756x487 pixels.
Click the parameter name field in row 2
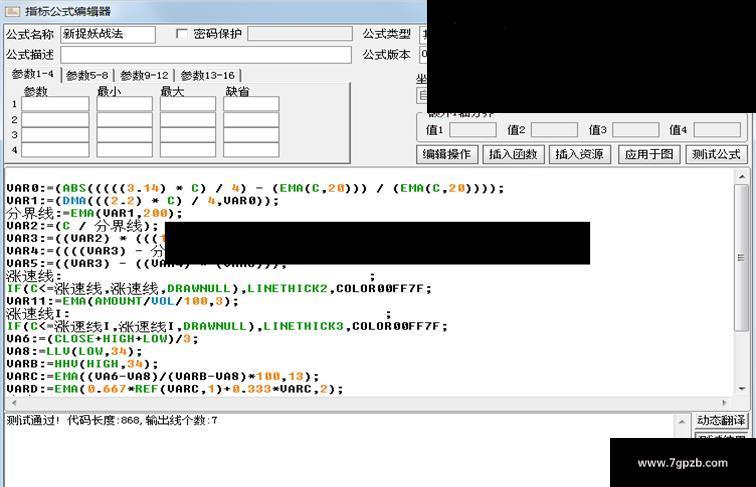[55, 119]
